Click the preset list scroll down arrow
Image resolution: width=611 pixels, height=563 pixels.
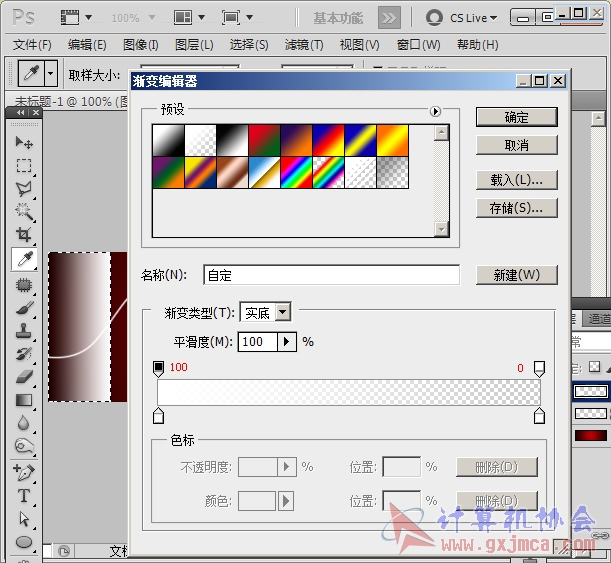(x=441, y=229)
